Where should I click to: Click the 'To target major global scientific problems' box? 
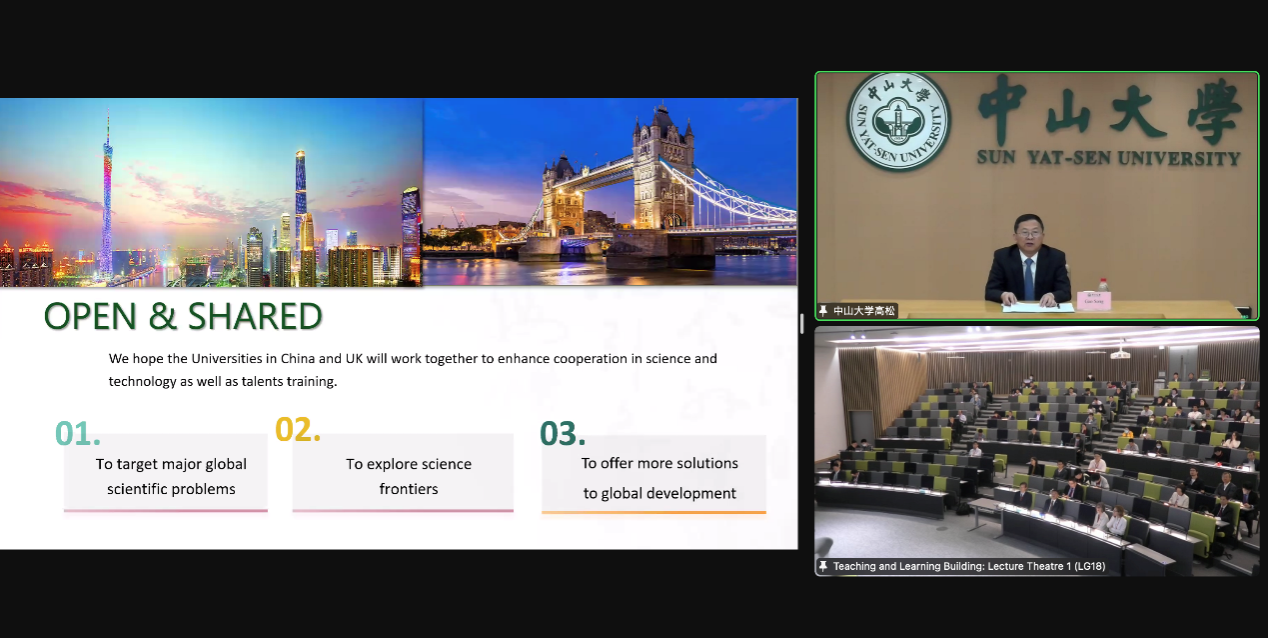171,476
